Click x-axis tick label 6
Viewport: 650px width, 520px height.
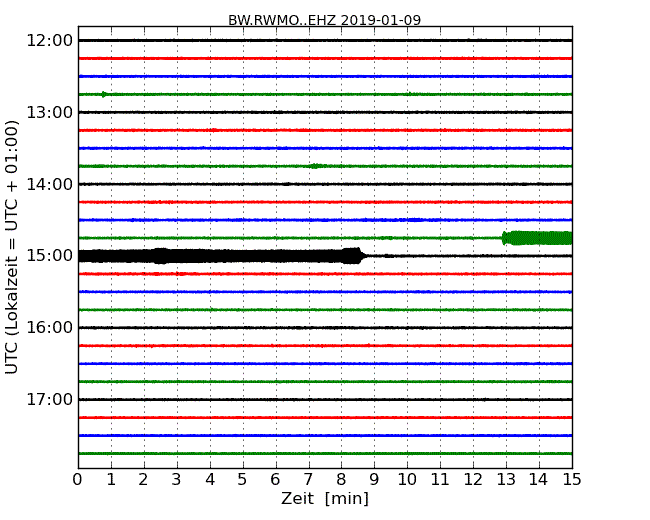click(275, 480)
